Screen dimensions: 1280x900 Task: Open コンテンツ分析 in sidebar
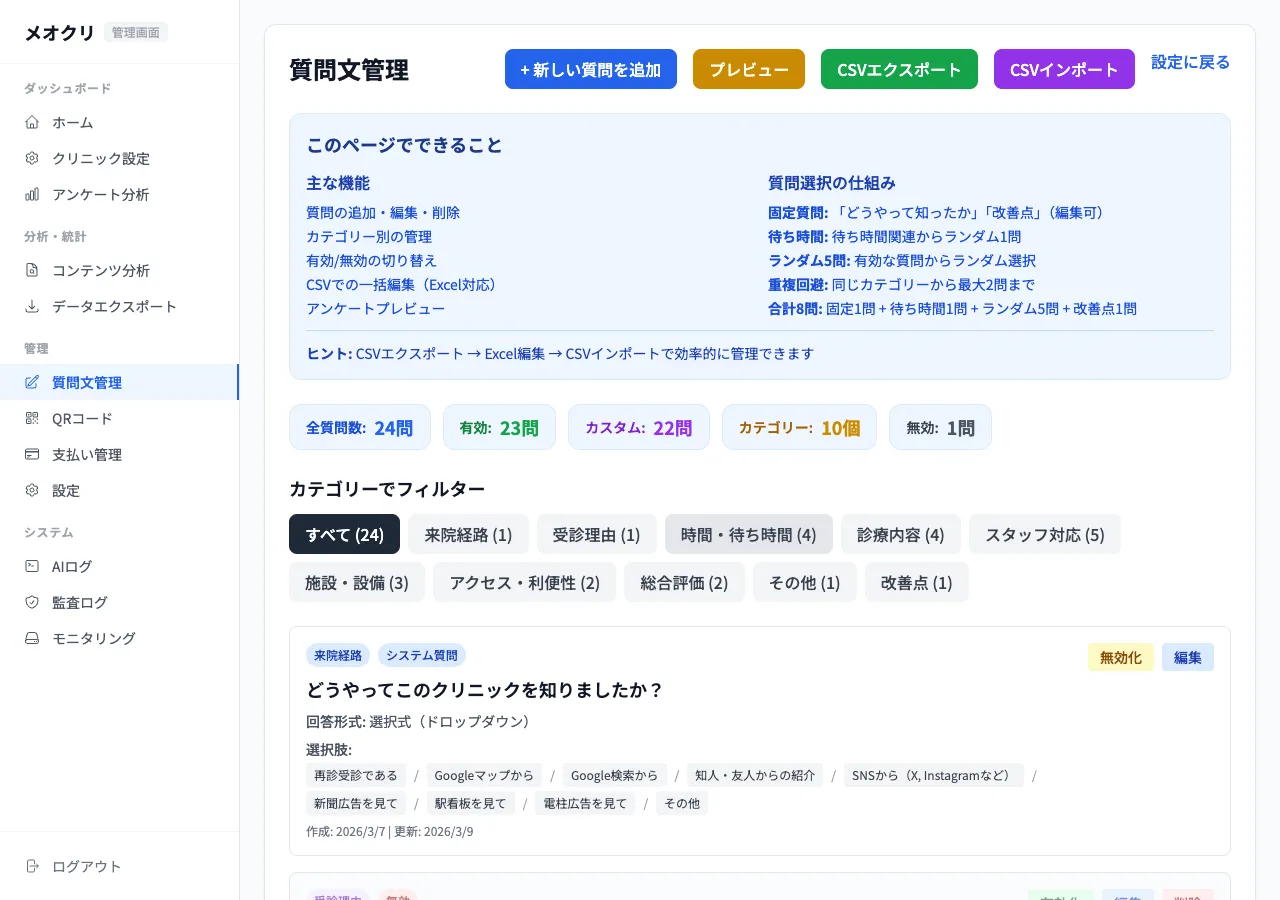click(x=120, y=270)
